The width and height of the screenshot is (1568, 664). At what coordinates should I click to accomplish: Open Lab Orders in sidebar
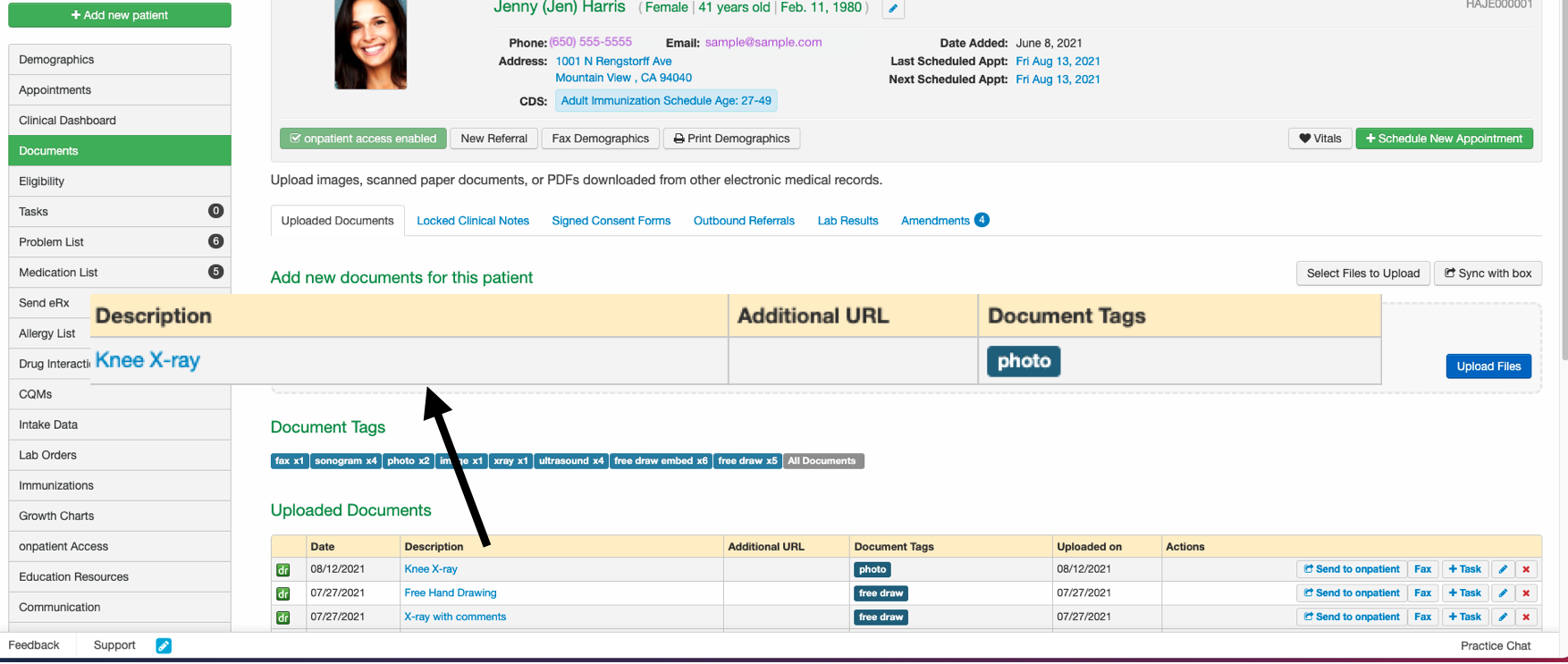[x=120, y=455]
